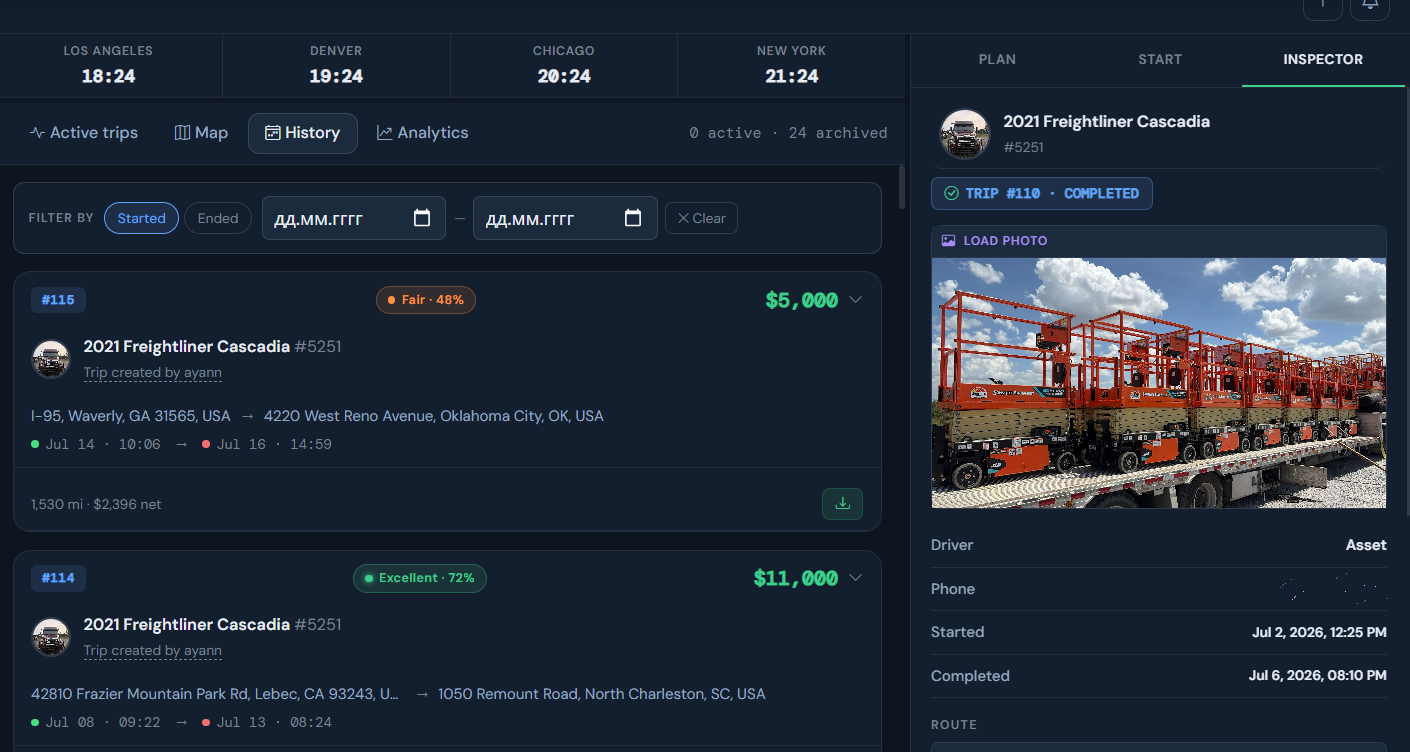Open calendar picker for end date

pos(633,218)
